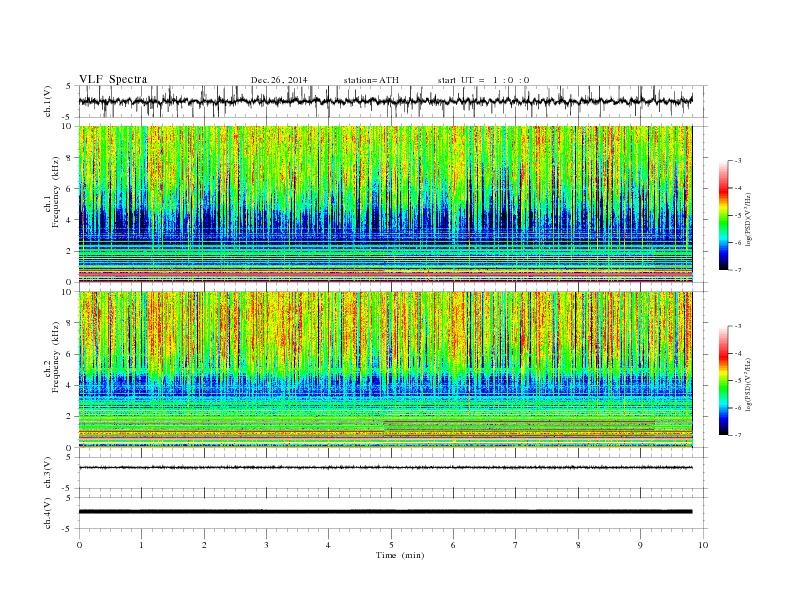Click the "-5" tick on ch.2 colorbar
The width and height of the screenshot is (792, 612).
coord(737,381)
